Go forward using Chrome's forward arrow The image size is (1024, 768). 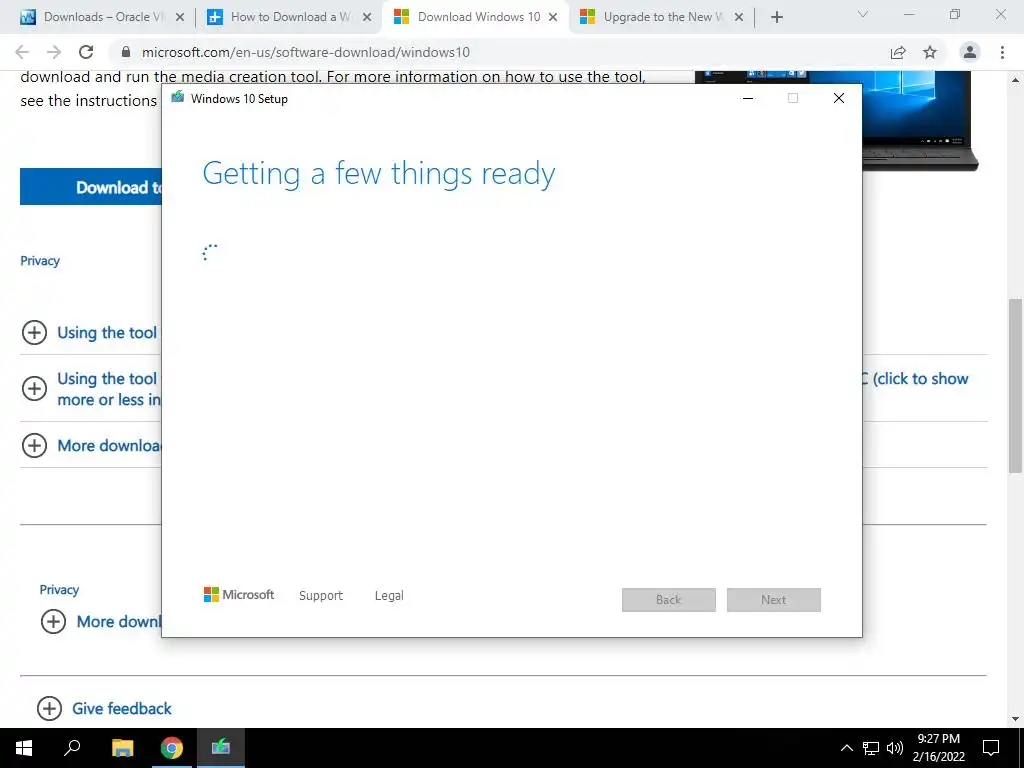(x=54, y=52)
